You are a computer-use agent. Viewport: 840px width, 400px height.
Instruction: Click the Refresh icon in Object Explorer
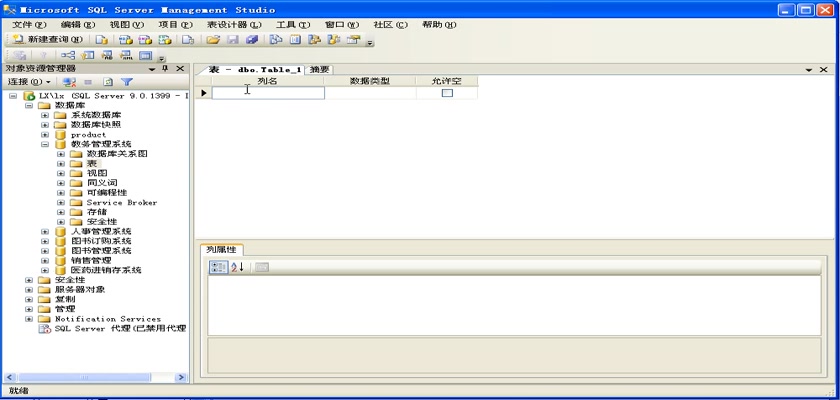[x=108, y=82]
